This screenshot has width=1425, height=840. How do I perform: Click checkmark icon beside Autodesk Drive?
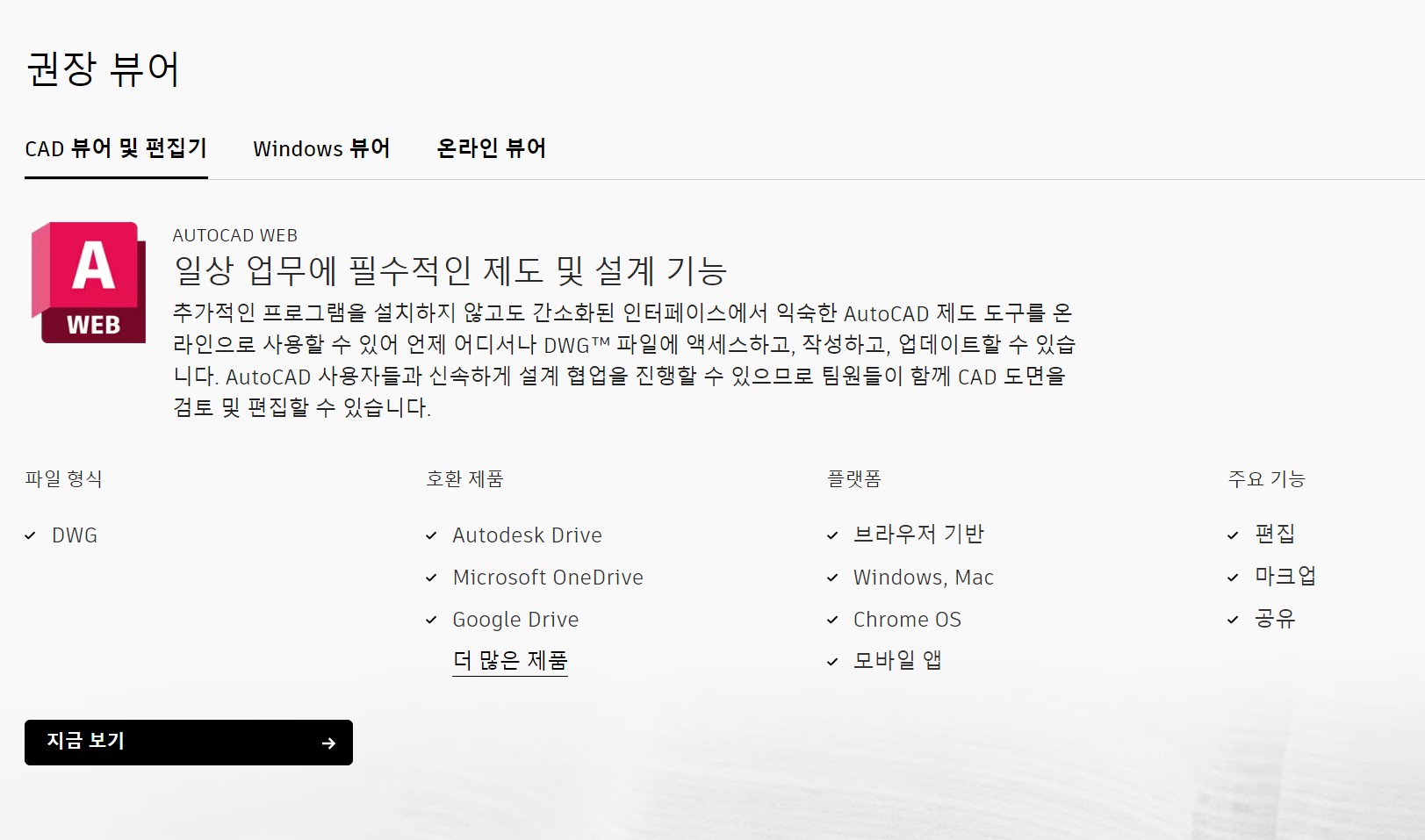[431, 535]
